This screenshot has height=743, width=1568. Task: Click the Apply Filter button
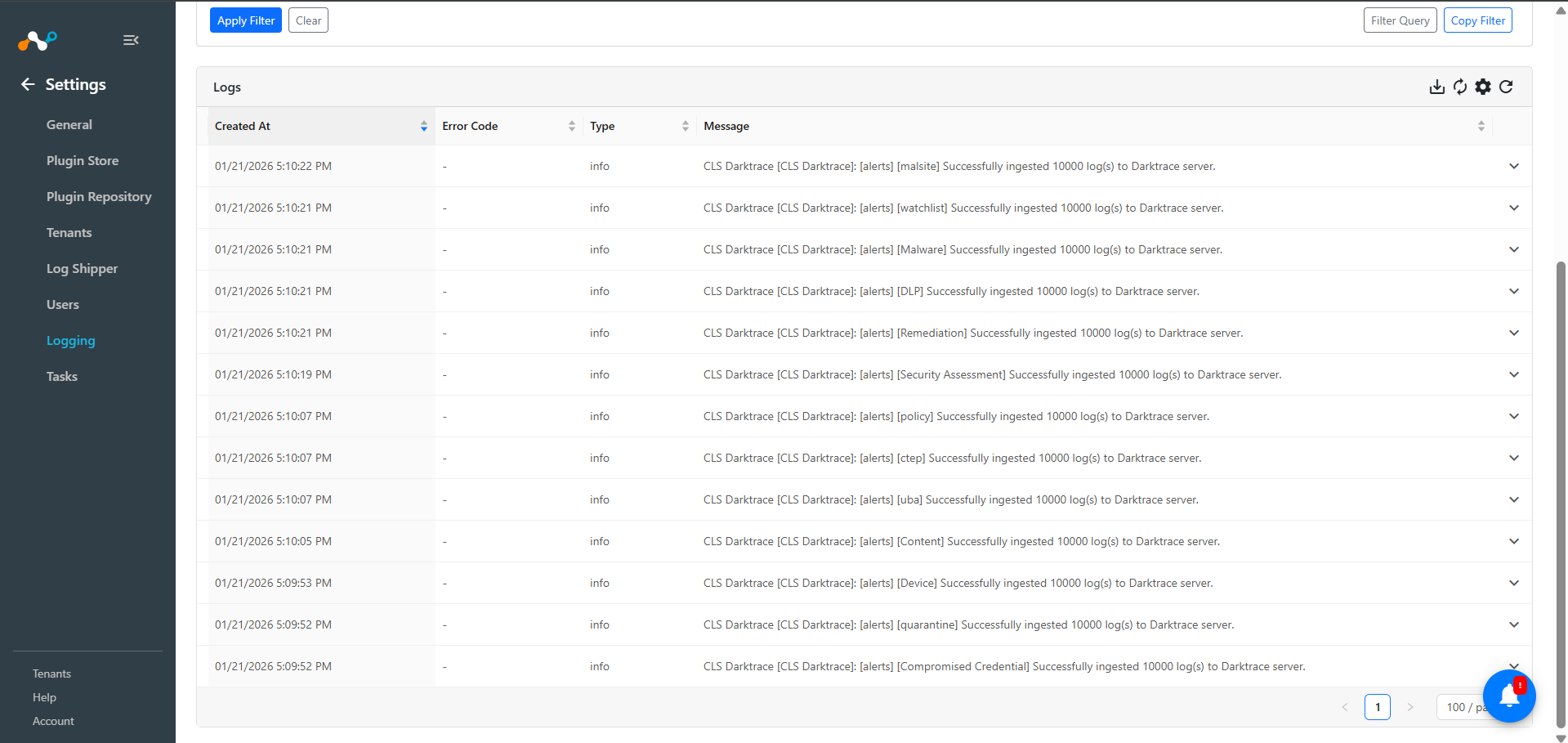[x=245, y=20]
